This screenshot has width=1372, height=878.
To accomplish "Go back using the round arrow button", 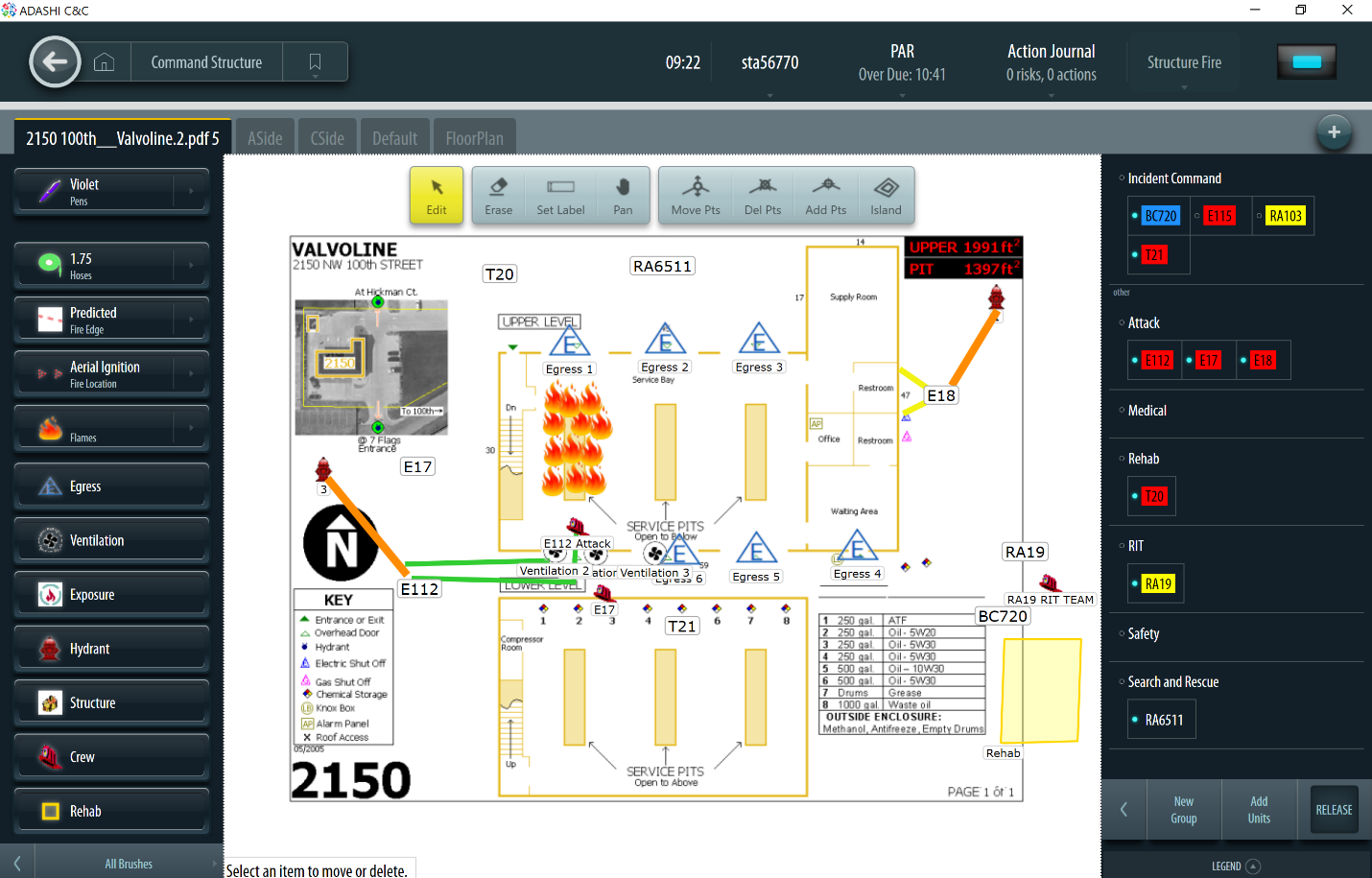I will pyautogui.click(x=55, y=62).
